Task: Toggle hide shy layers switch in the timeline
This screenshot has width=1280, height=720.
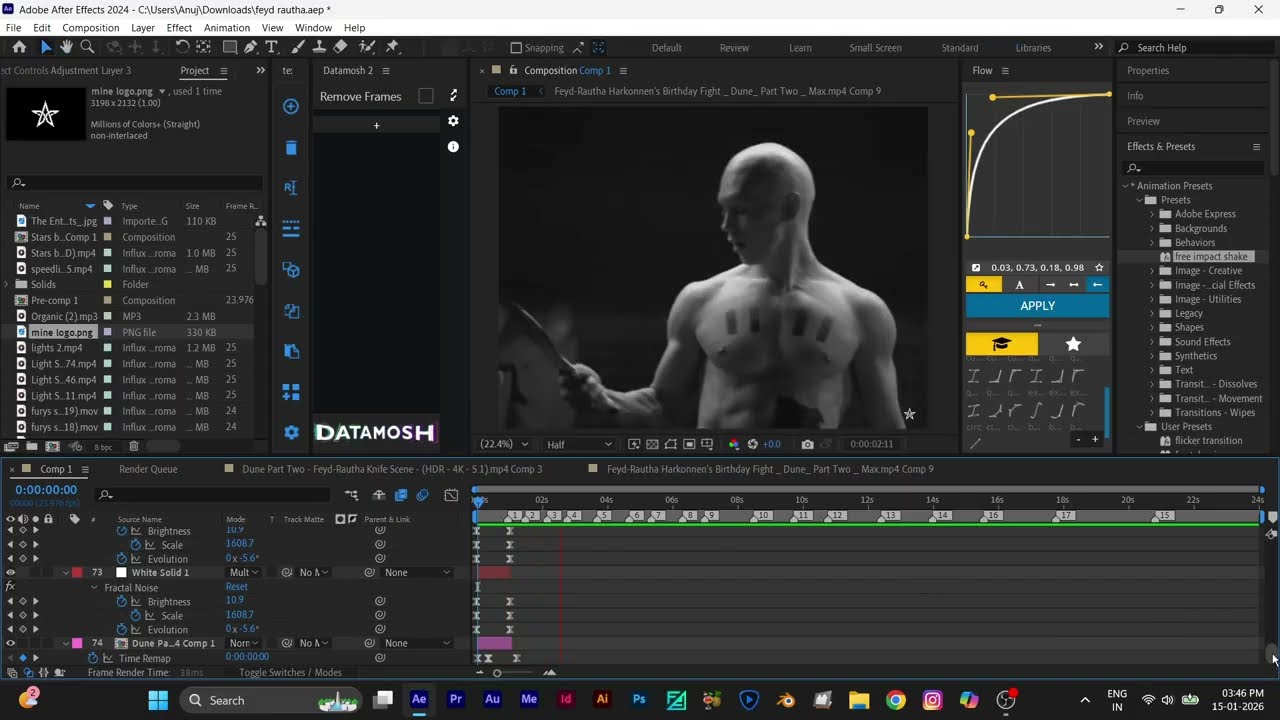Action: pyautogui.click(x=379, y=495)
